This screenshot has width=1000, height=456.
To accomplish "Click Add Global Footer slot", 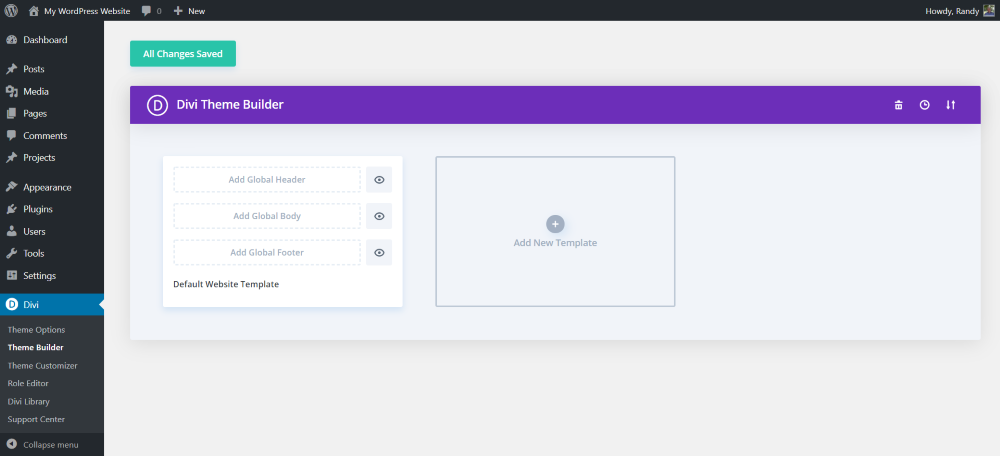I will 267,253.
